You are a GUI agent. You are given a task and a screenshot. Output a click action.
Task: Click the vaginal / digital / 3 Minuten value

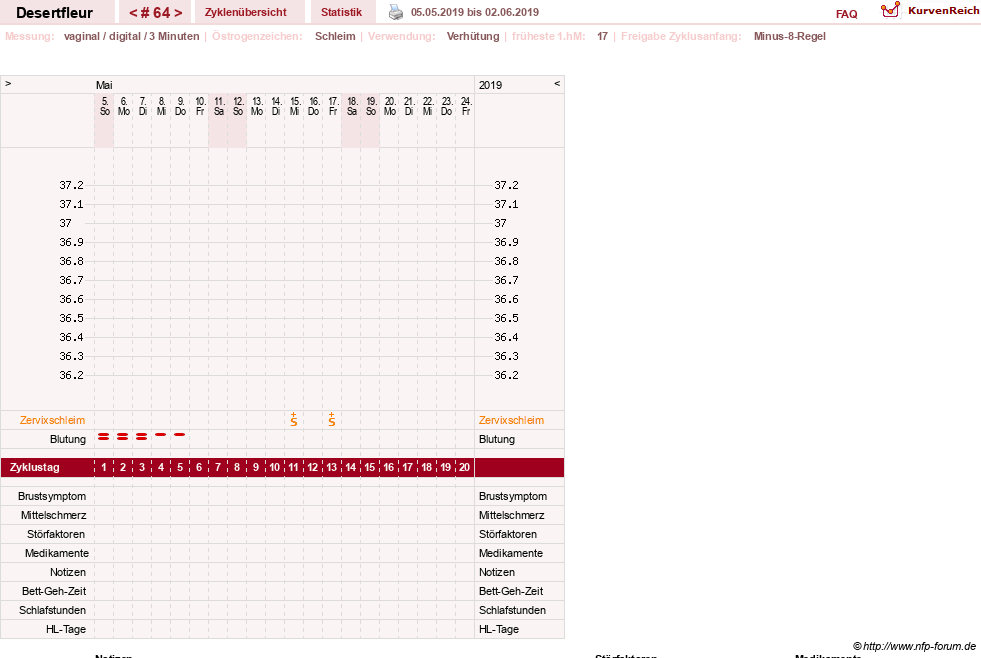click(131, 36)
